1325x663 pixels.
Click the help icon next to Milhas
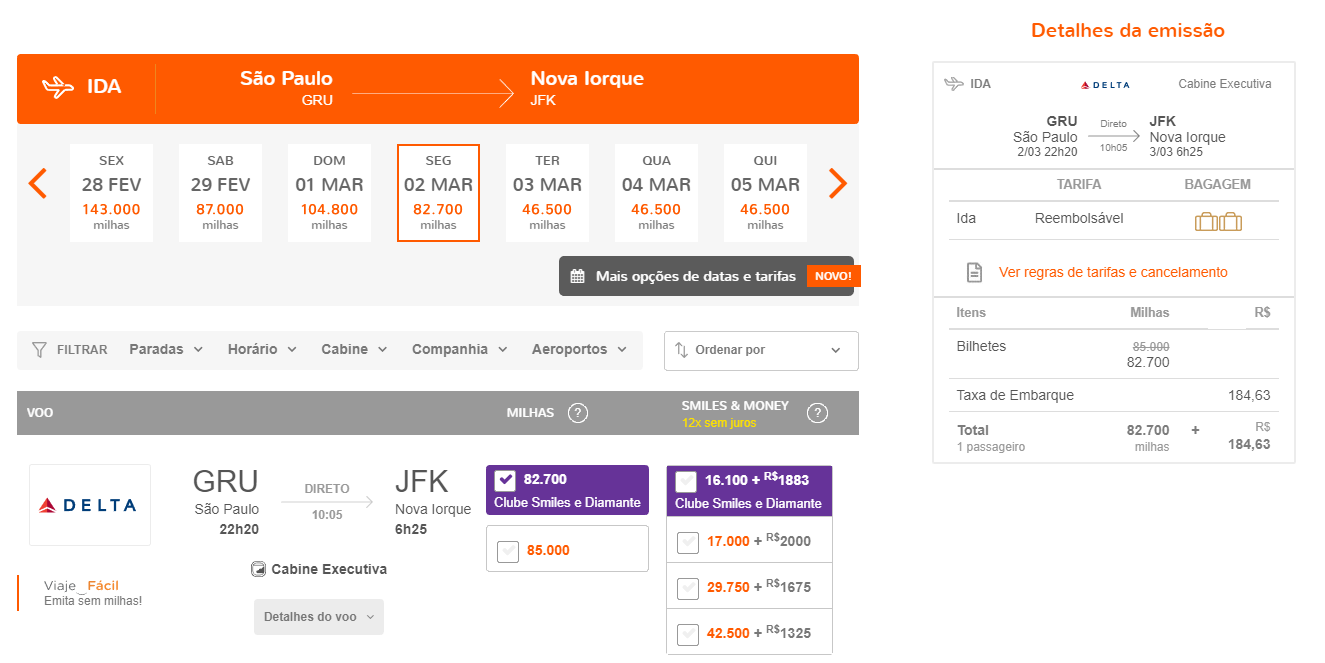coord(577,413)
